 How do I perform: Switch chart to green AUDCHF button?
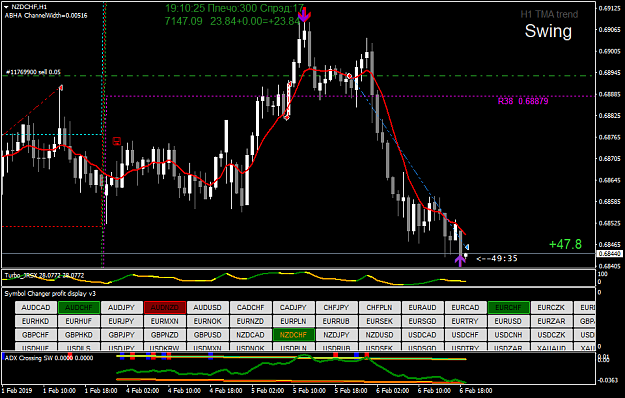point(79,308)
